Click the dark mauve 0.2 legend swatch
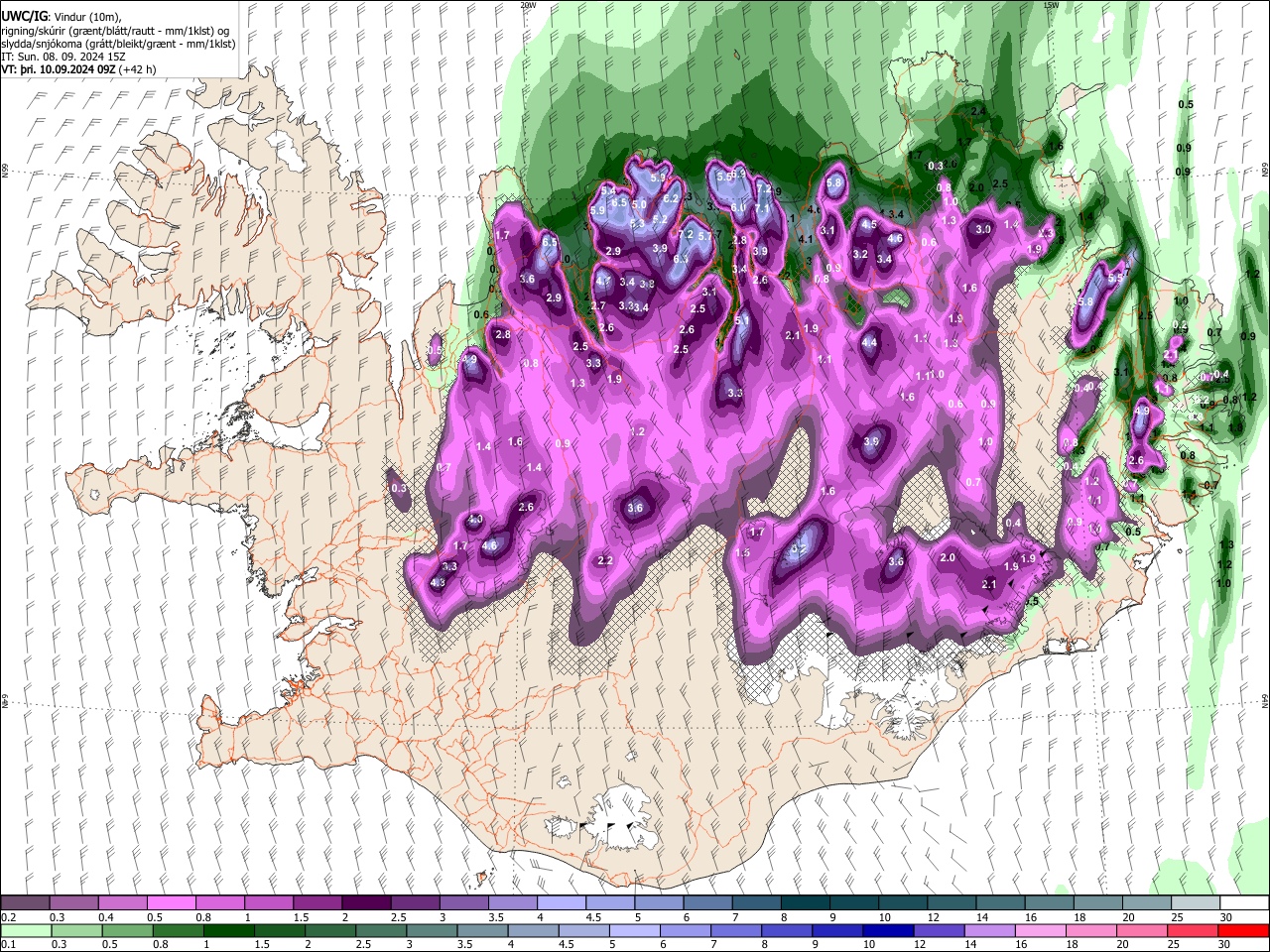 pos(26,902)
